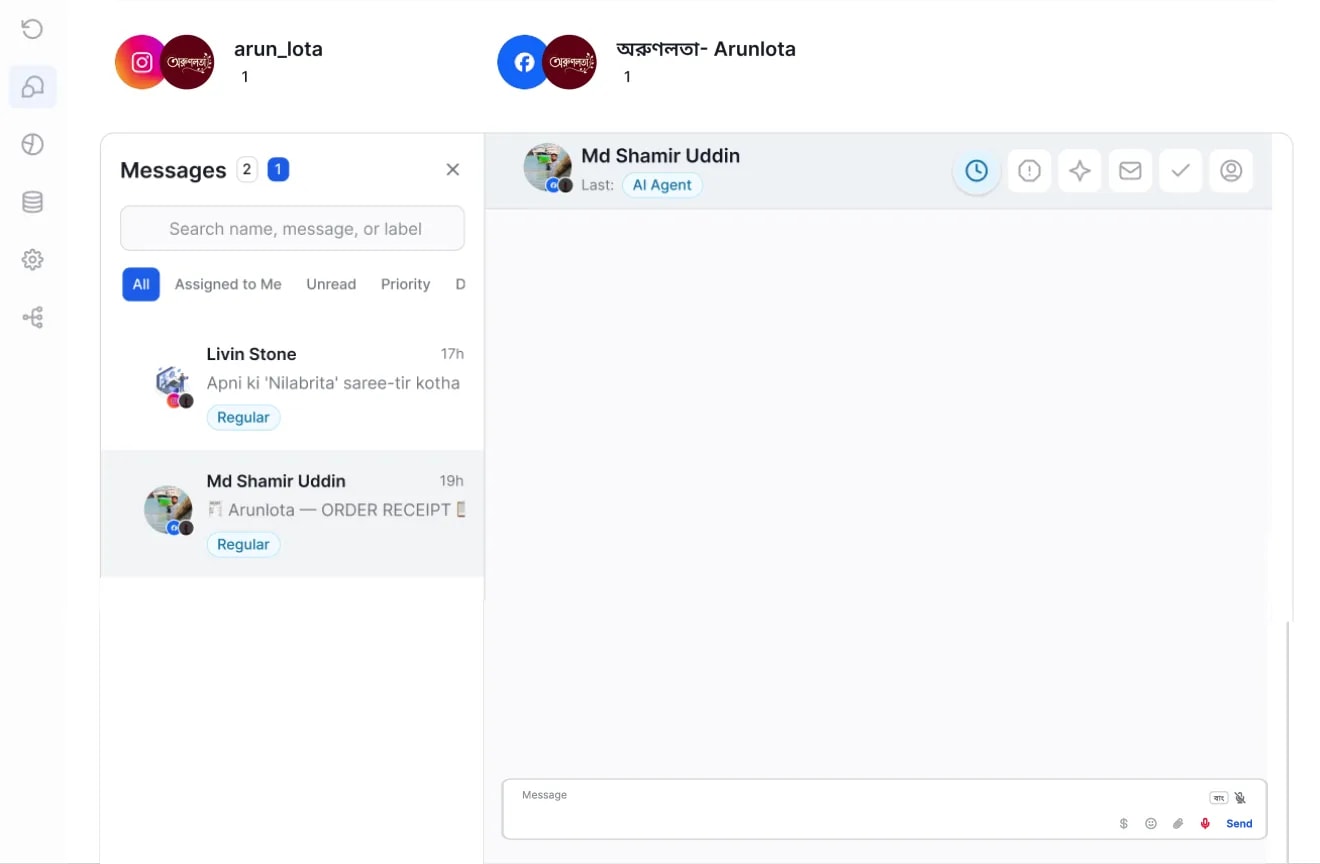Viewport: 1320px width, 864px height.
Task: Close the Messages panel
Action: 453,170
